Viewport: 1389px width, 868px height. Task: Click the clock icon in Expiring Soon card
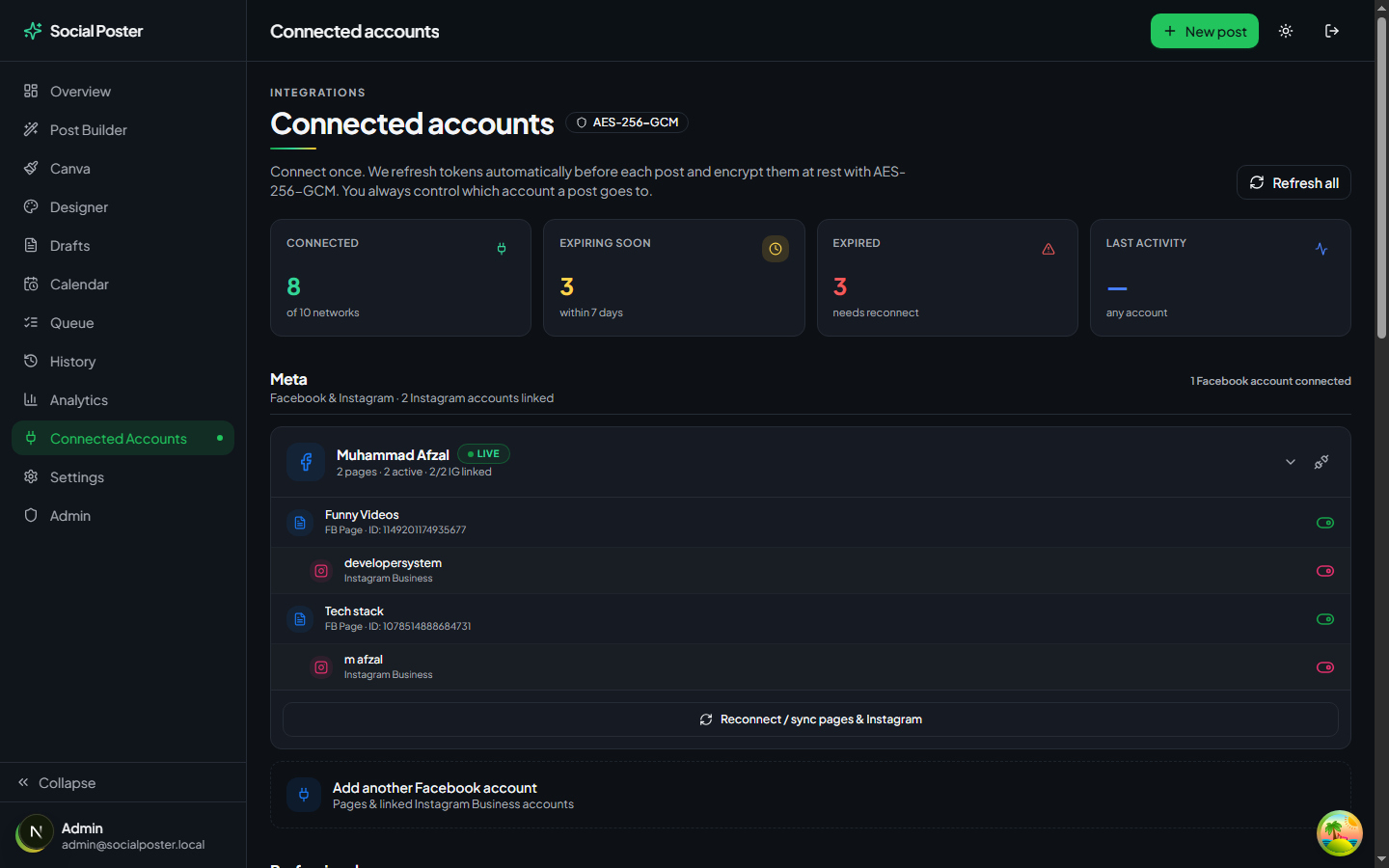coord(776,249)
